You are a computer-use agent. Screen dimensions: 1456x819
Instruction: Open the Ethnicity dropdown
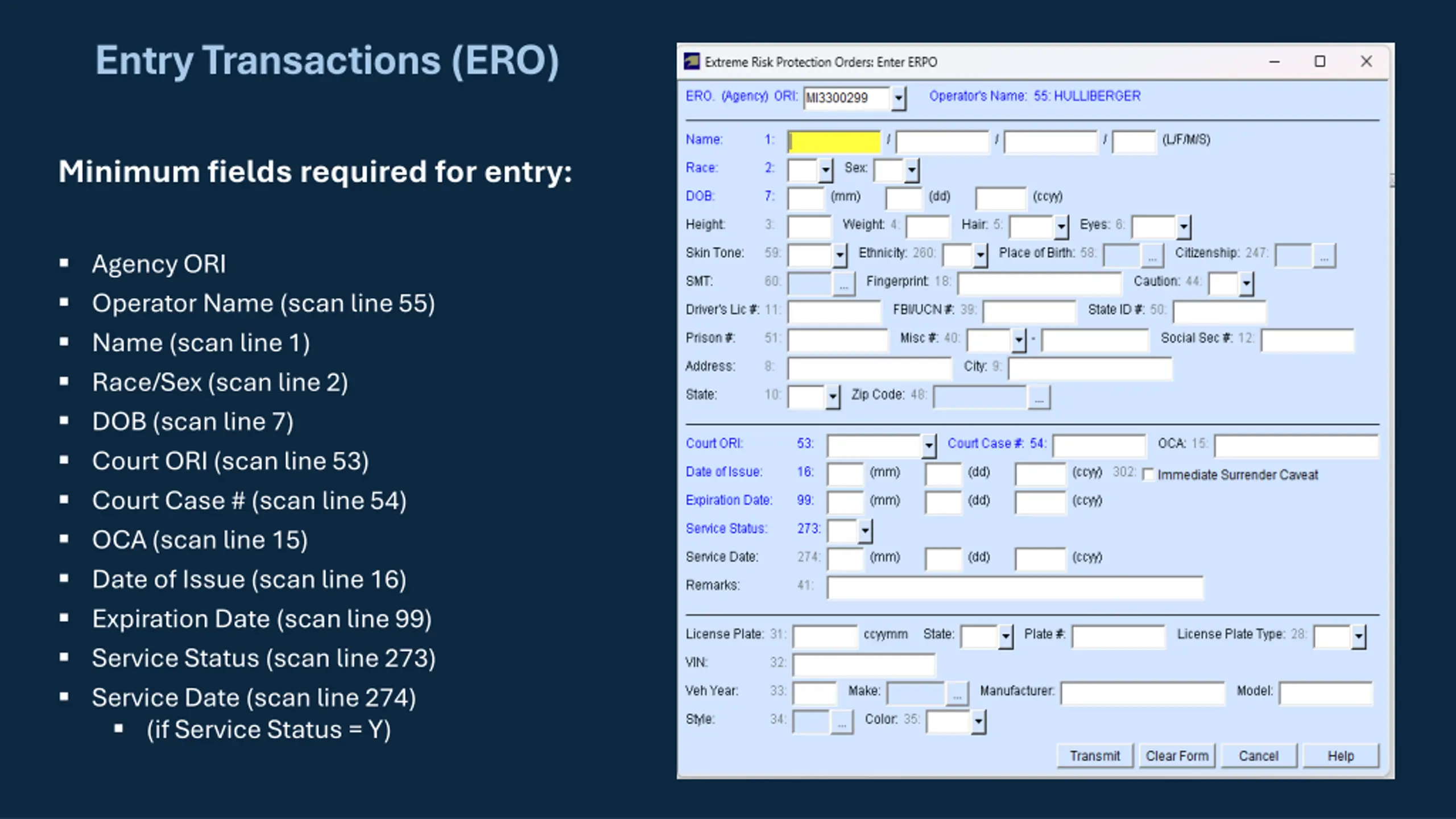981,255
